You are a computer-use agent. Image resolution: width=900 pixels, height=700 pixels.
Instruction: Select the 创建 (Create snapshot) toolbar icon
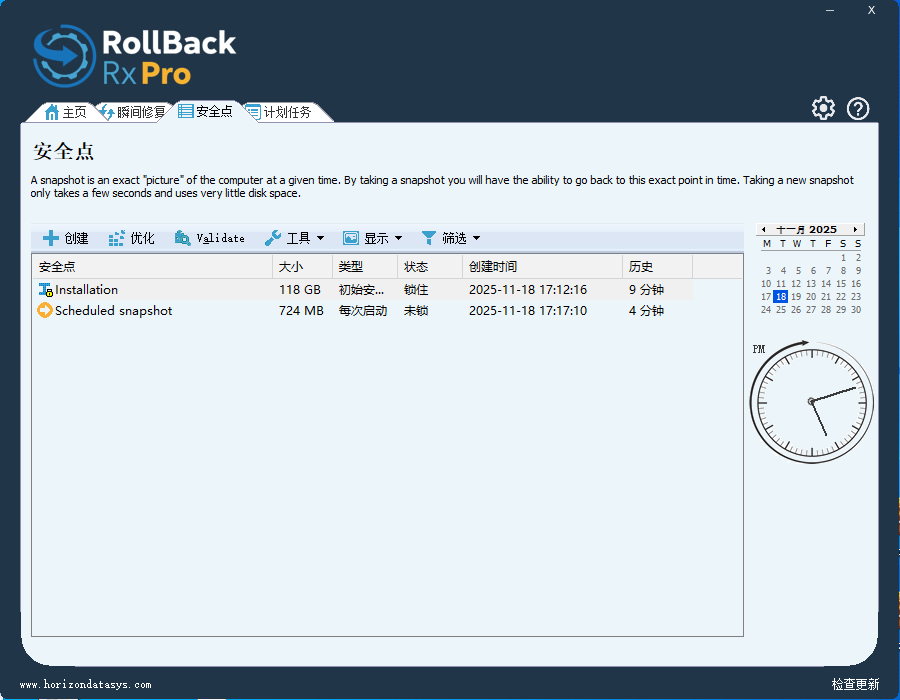click(x=64, y=237)
